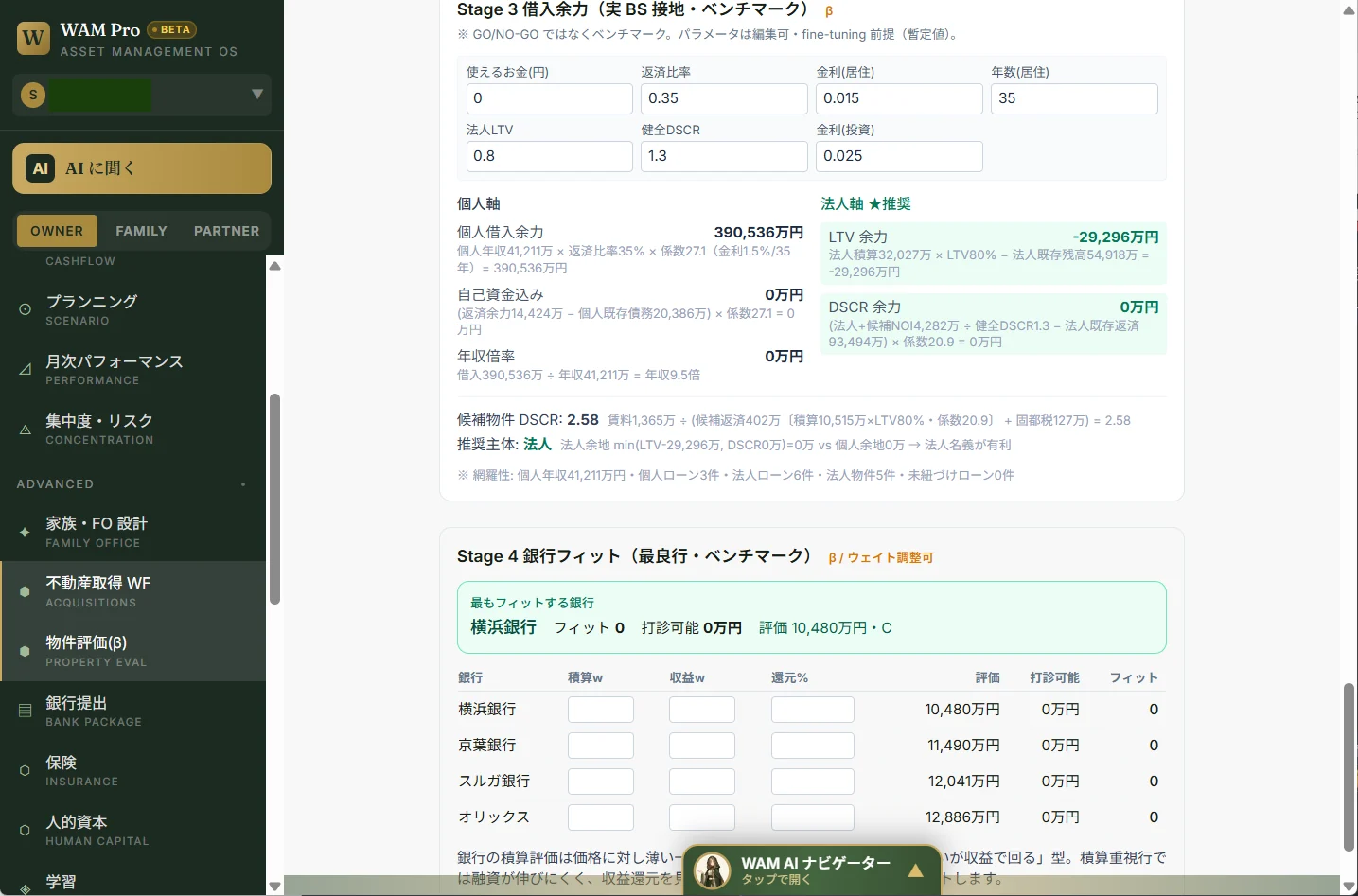Click the 年数(居住) input field
The width and height of the screenshot is (1358, 896).
pyautogui.click(x=1074, y=98)
